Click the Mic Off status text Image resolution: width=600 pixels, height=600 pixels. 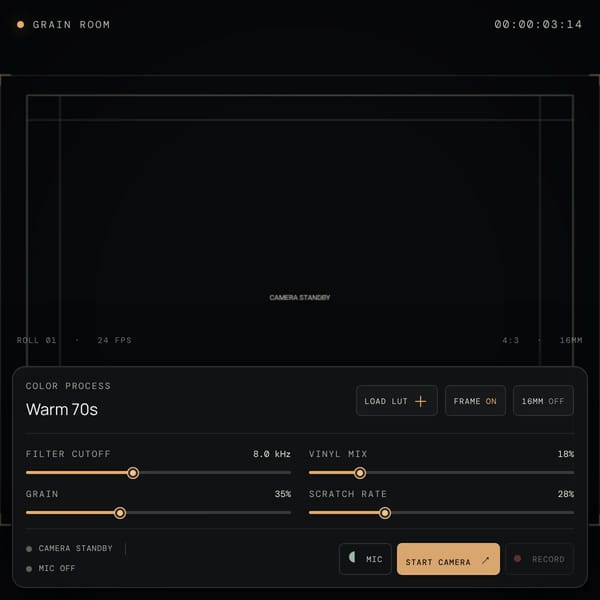coord(57,568)
